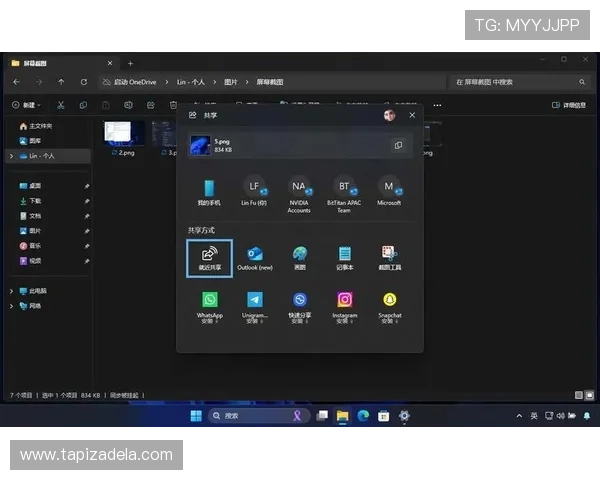The height and width of the screenshot is (480, 600).
Task: Select Nearby Sharing (就近共享) option
Action: pos(210,256)
